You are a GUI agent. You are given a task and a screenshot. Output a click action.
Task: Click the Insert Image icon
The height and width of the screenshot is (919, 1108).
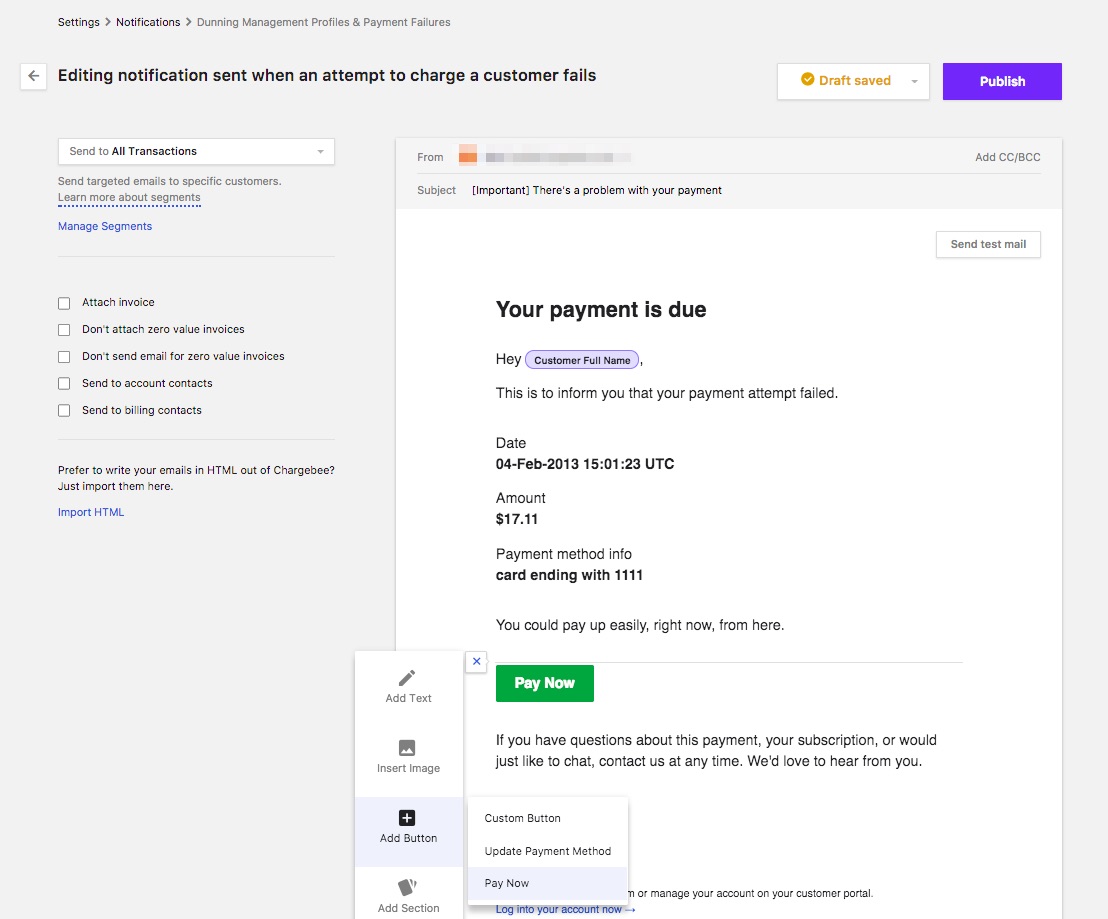(x=407, y=748)
